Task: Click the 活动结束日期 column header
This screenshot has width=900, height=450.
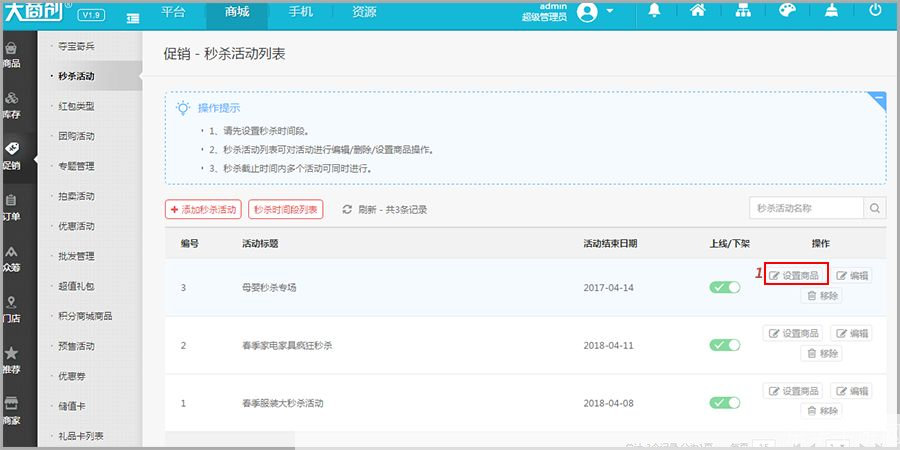Action: [x=610, y=243]
